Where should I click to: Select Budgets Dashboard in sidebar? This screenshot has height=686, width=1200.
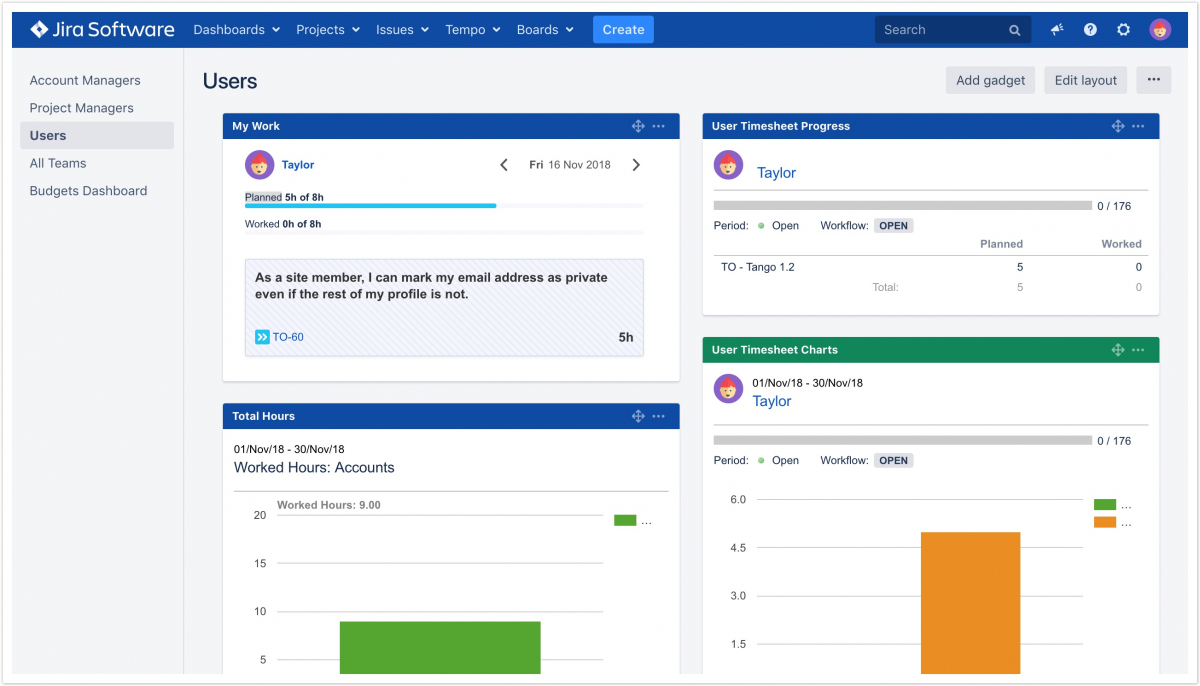tap(88, 191)
